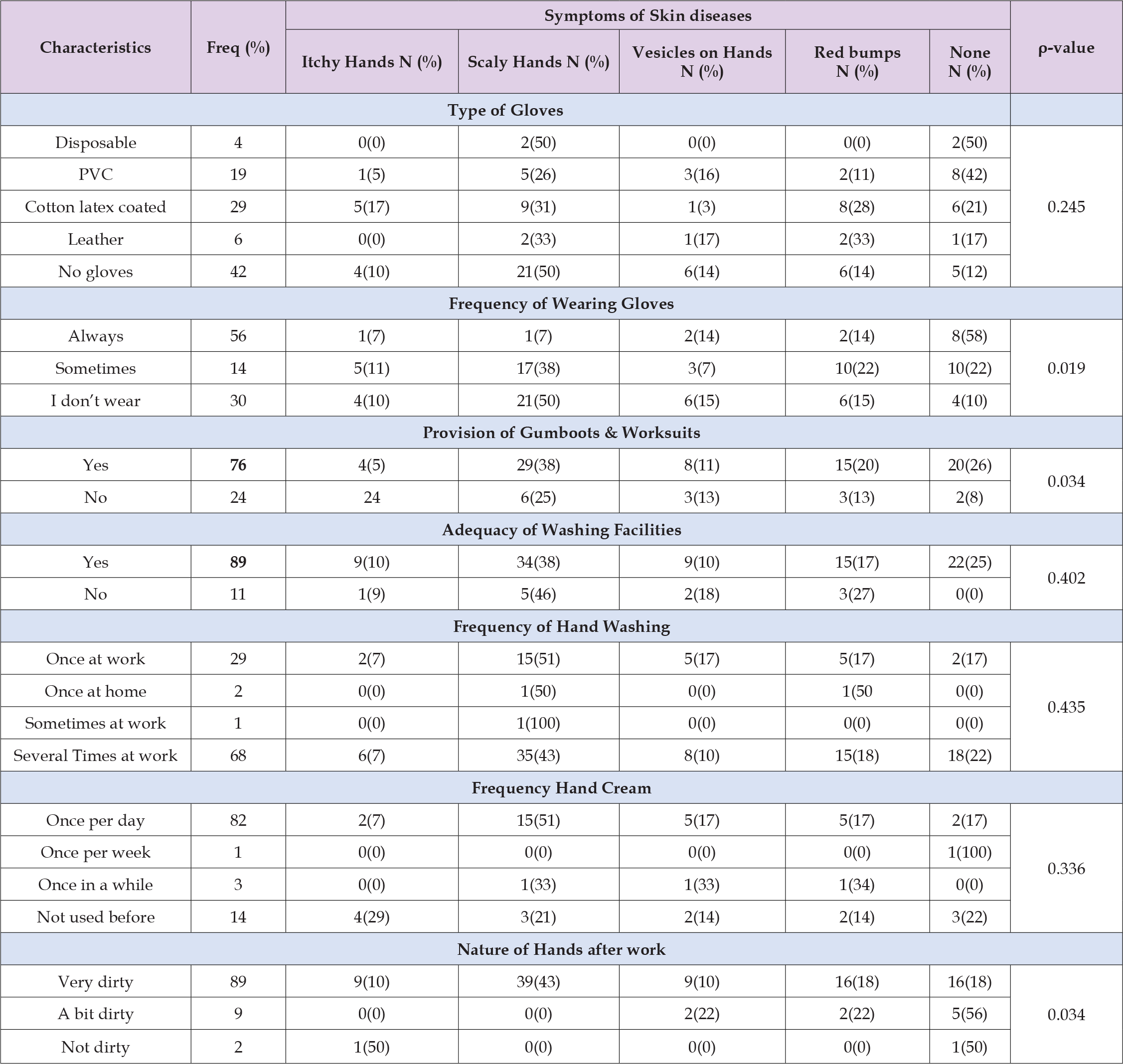Click Adequacy of Washing Facilities heading
Image resolution: width=1123 pixels, height=1064 pixels.
(x=561, y=530)
